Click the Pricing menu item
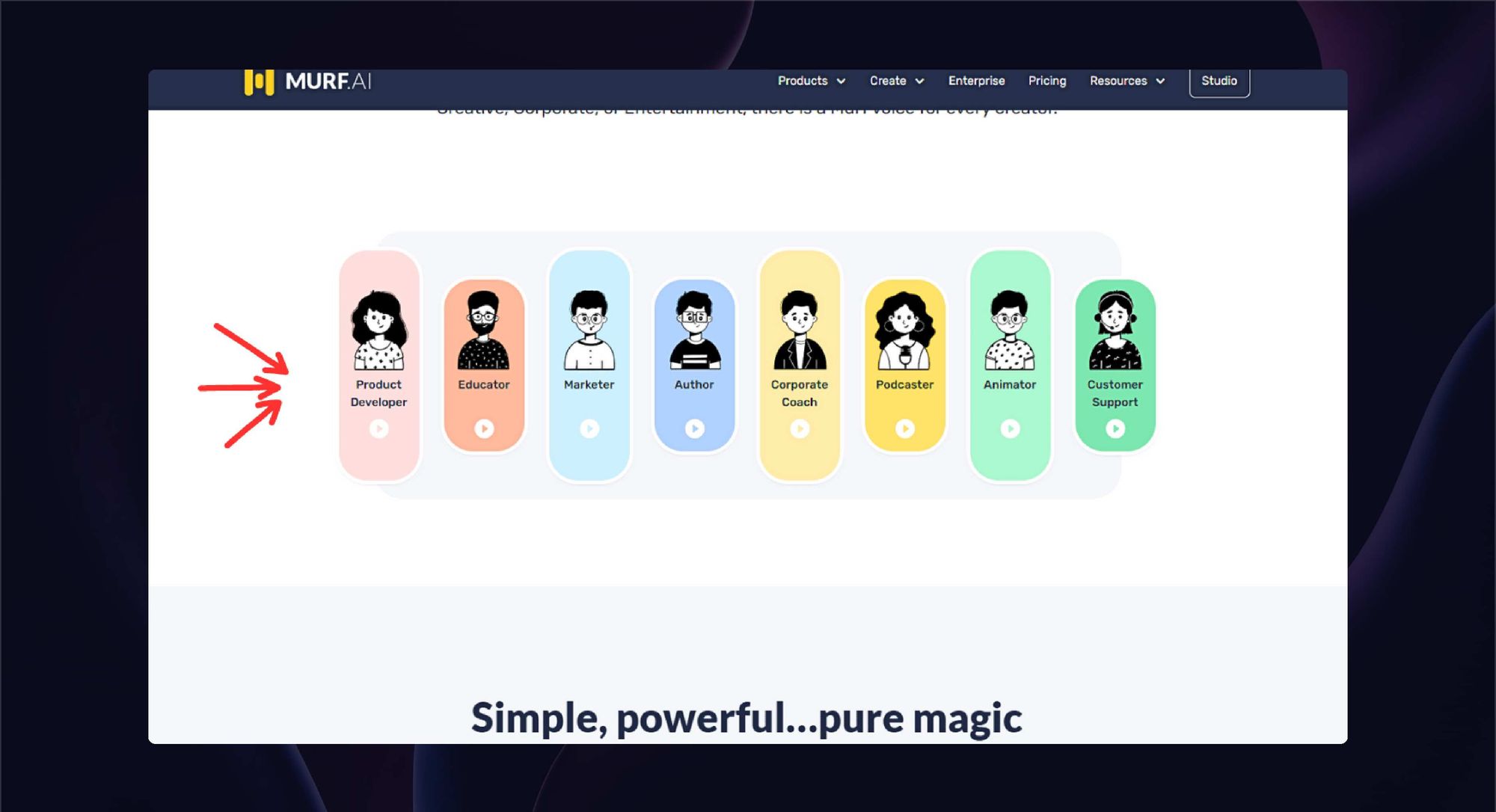 pos(1047,80)
